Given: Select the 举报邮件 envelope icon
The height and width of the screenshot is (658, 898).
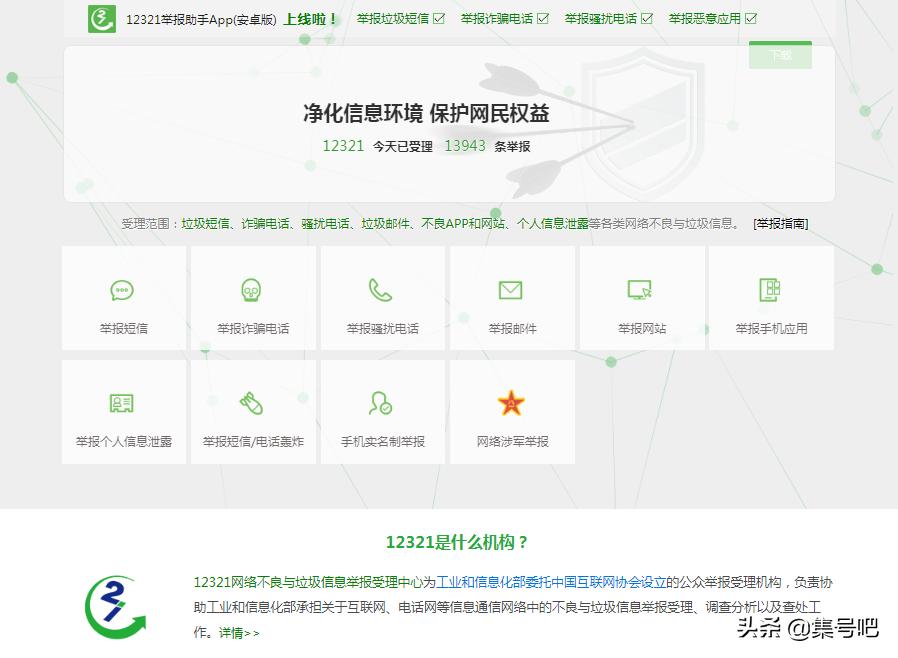Looking at the screenshot, I should pyautogui.click(x=511, y=291).
